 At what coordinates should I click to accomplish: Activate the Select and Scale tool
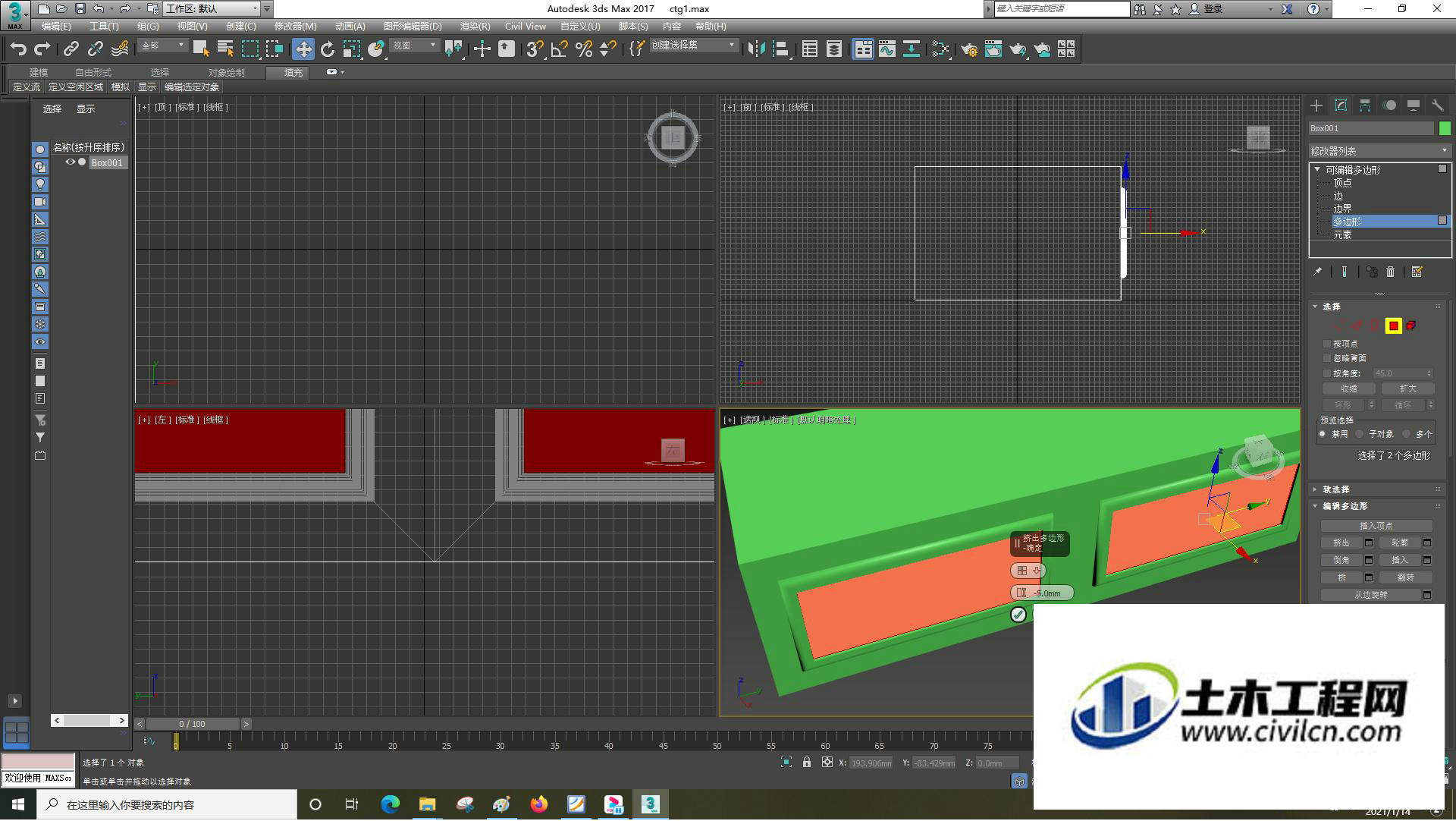tap(352, 49)
